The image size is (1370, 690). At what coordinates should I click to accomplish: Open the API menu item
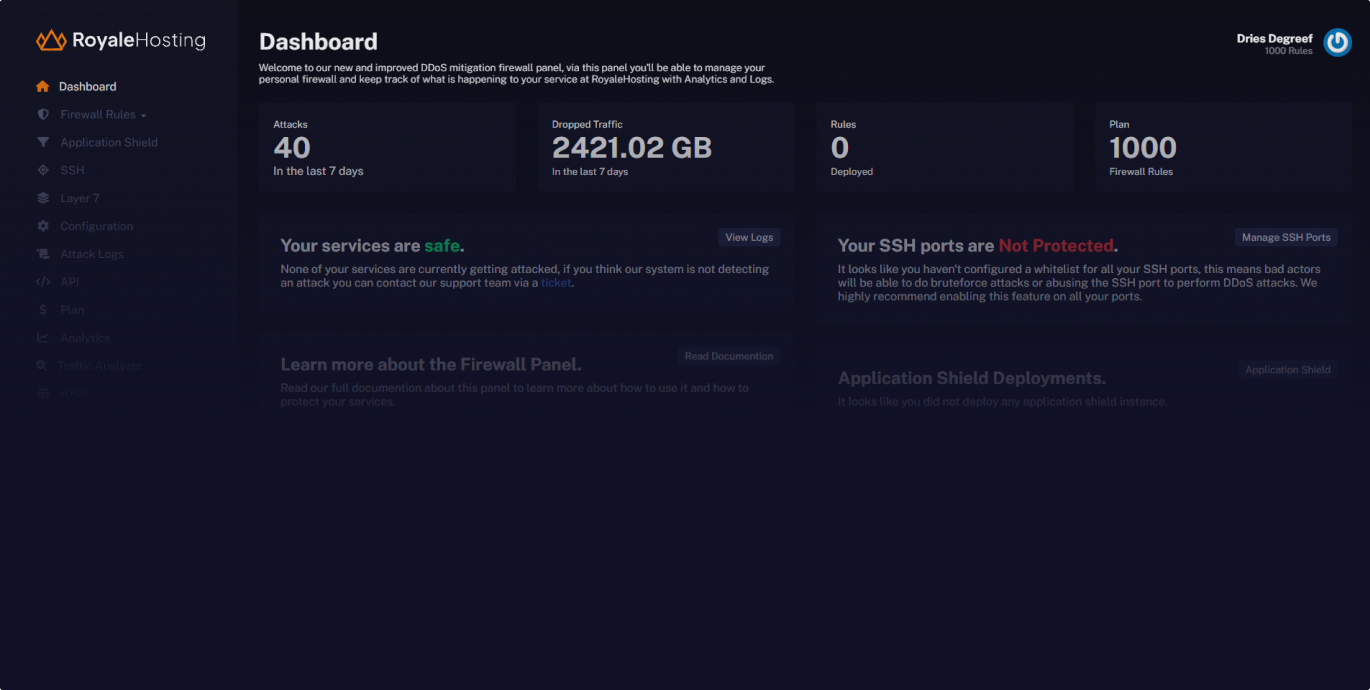pyautogui.click(x=69, y=283)
